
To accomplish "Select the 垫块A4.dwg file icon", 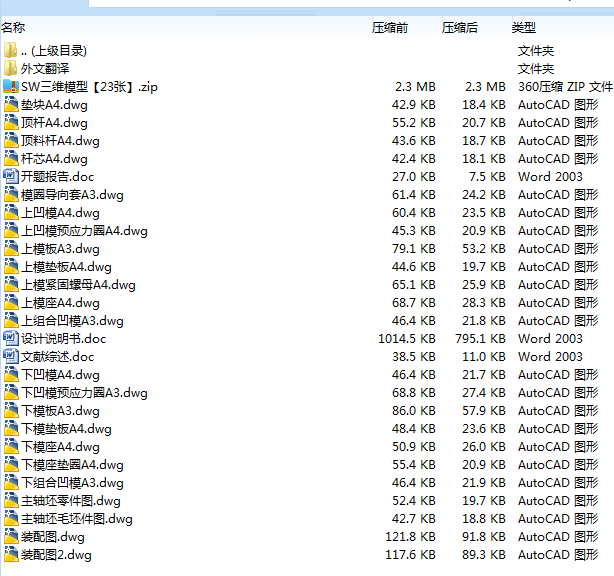I will [11, 104].
